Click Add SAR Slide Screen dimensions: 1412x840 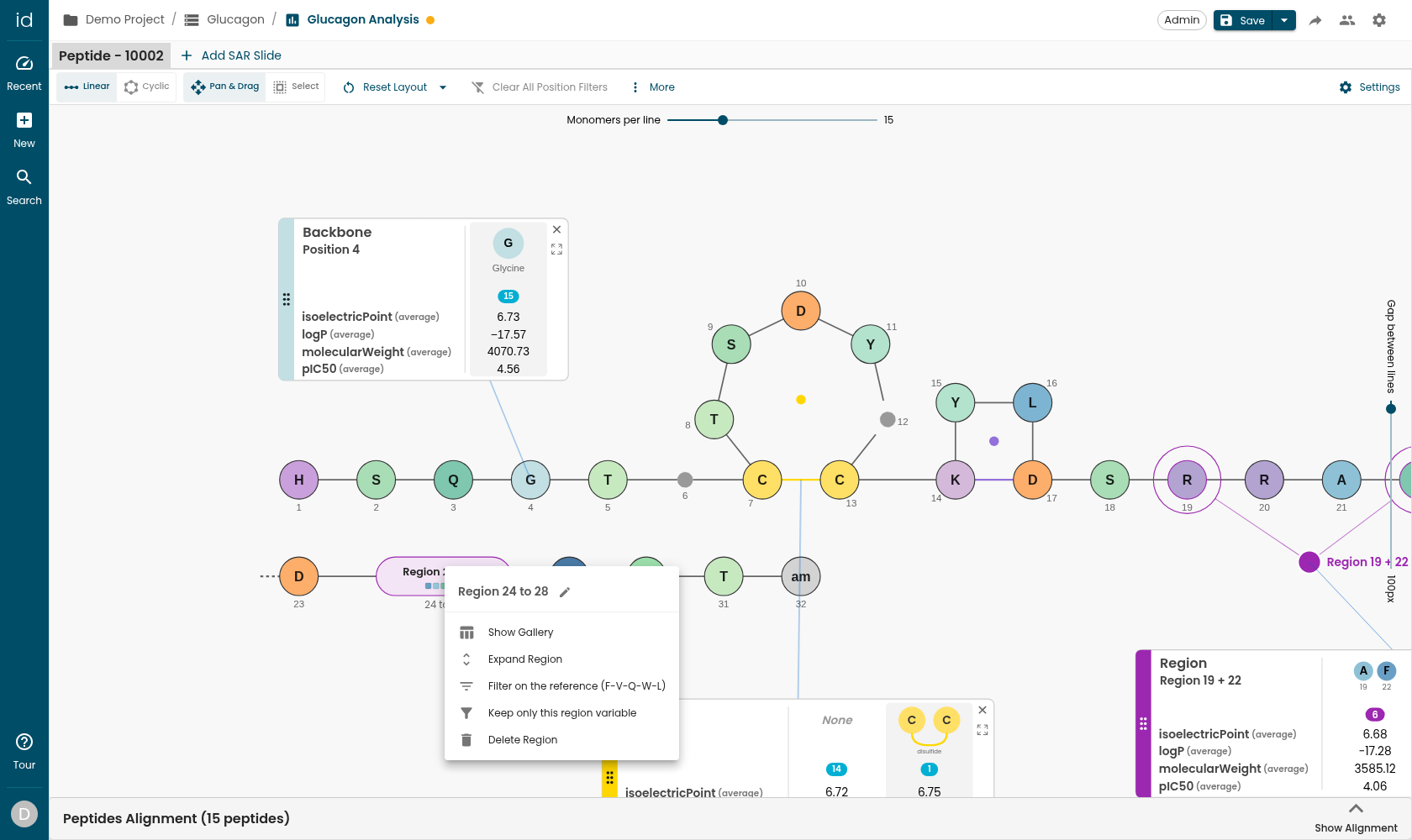pyautogui.click(x=231, y=55)
